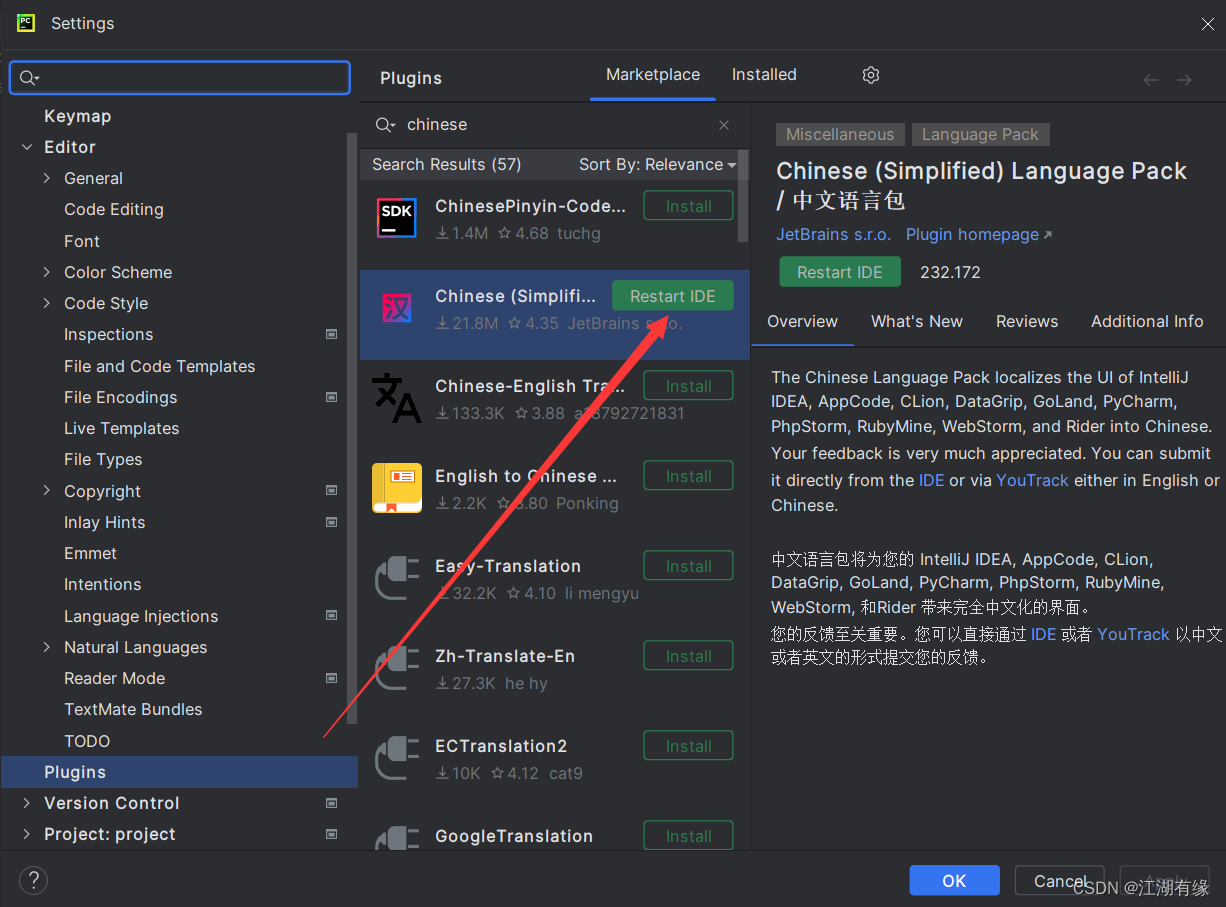The height and width of the screenshot is (907, 1226).
Task: Open the Plugin homepage link
Action: (x=979, y=234)
